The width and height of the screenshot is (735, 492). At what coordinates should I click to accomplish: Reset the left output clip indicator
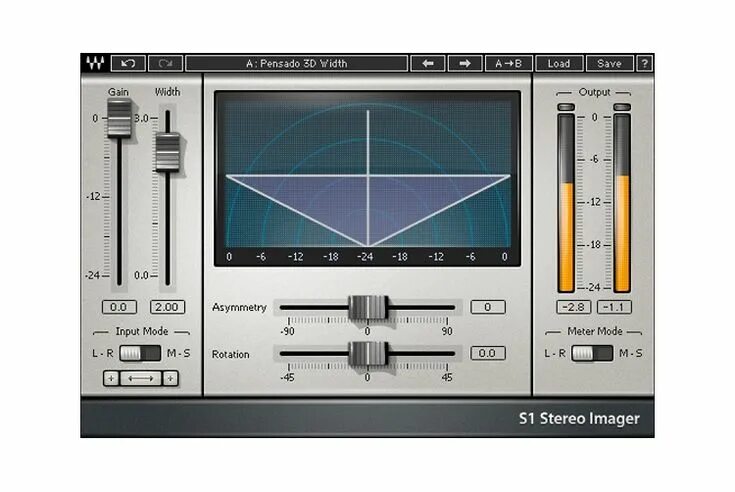pos(566,107)
